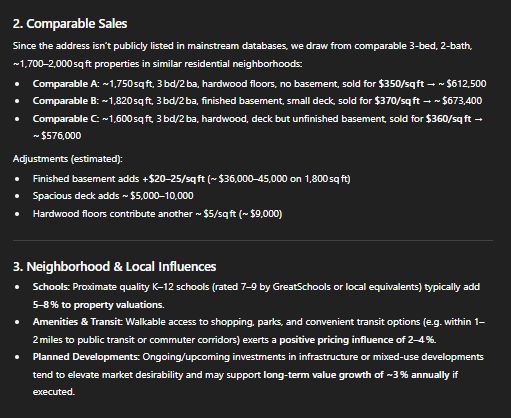Click the "Amenities & Transit:" bold label
511x418 pixels.
point(78,322)
